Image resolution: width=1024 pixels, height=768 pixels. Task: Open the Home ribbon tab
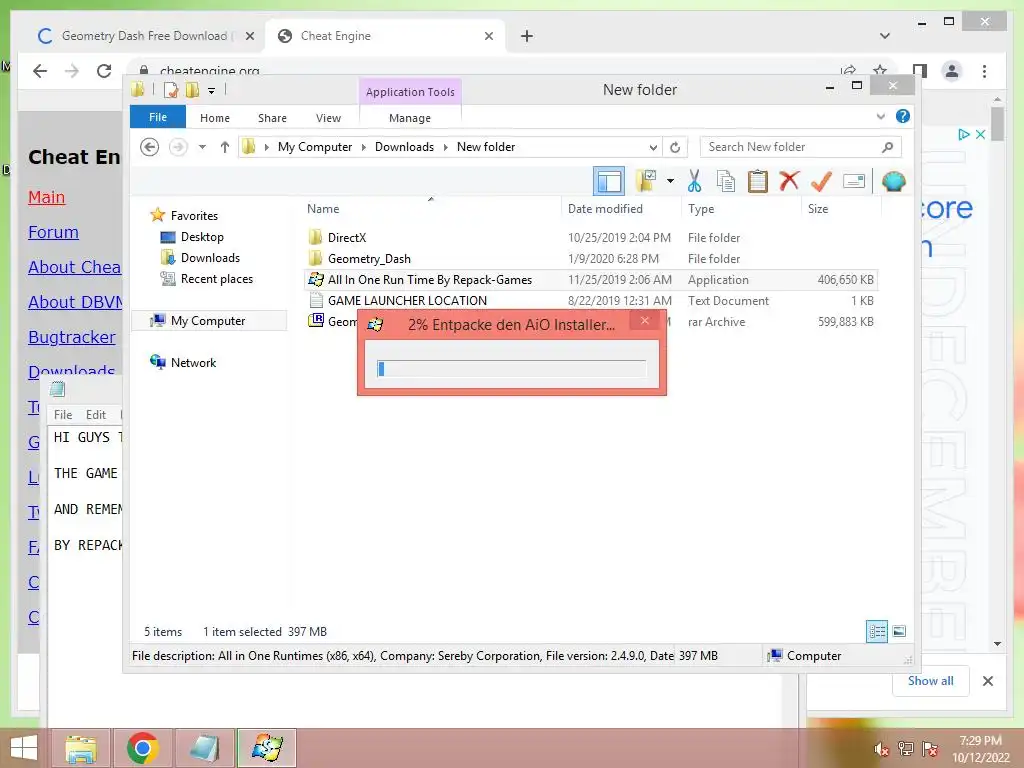pos(215,118)
